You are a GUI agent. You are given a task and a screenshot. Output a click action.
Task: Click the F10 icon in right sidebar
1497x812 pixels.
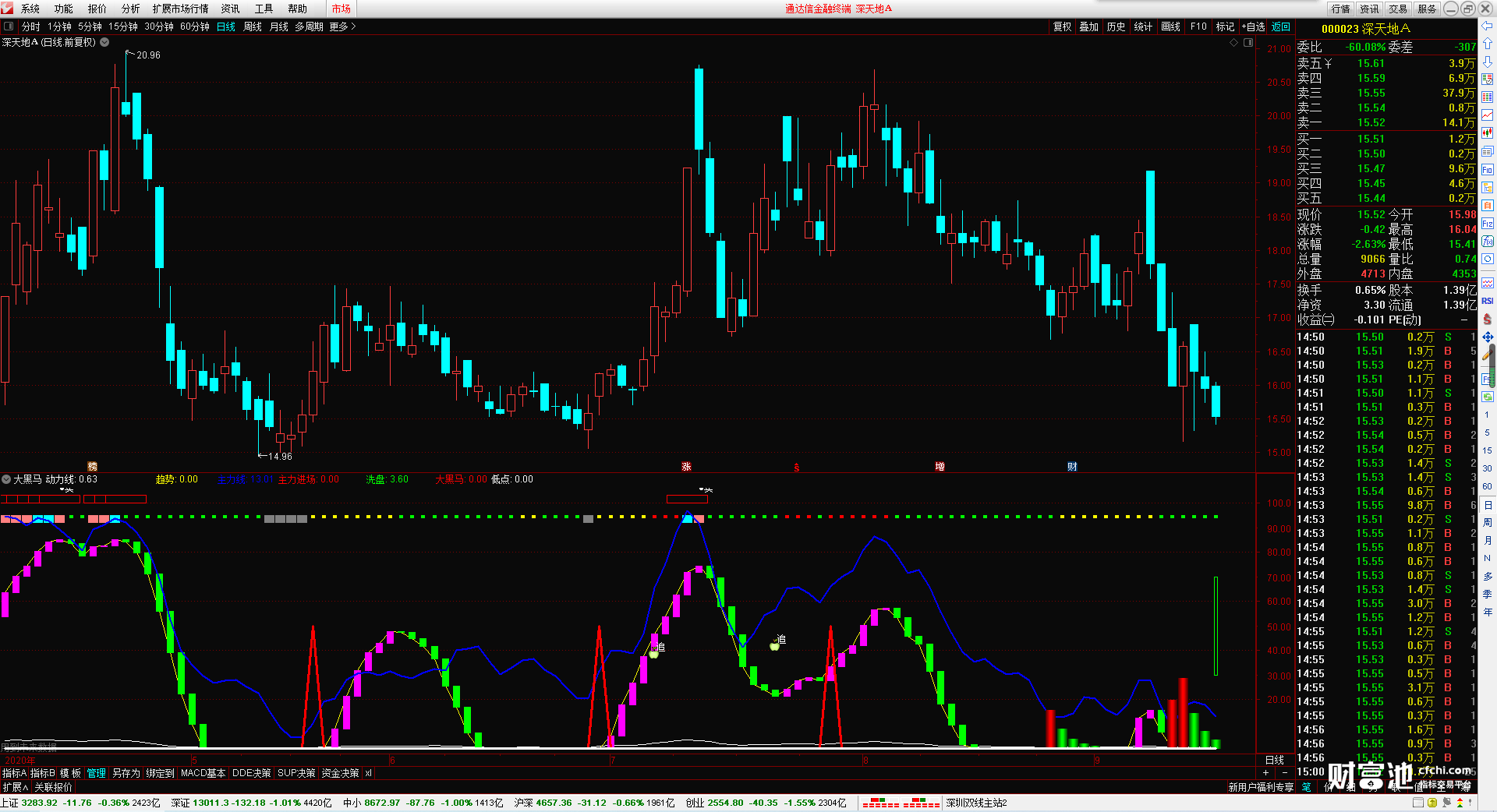(1488, 169)
